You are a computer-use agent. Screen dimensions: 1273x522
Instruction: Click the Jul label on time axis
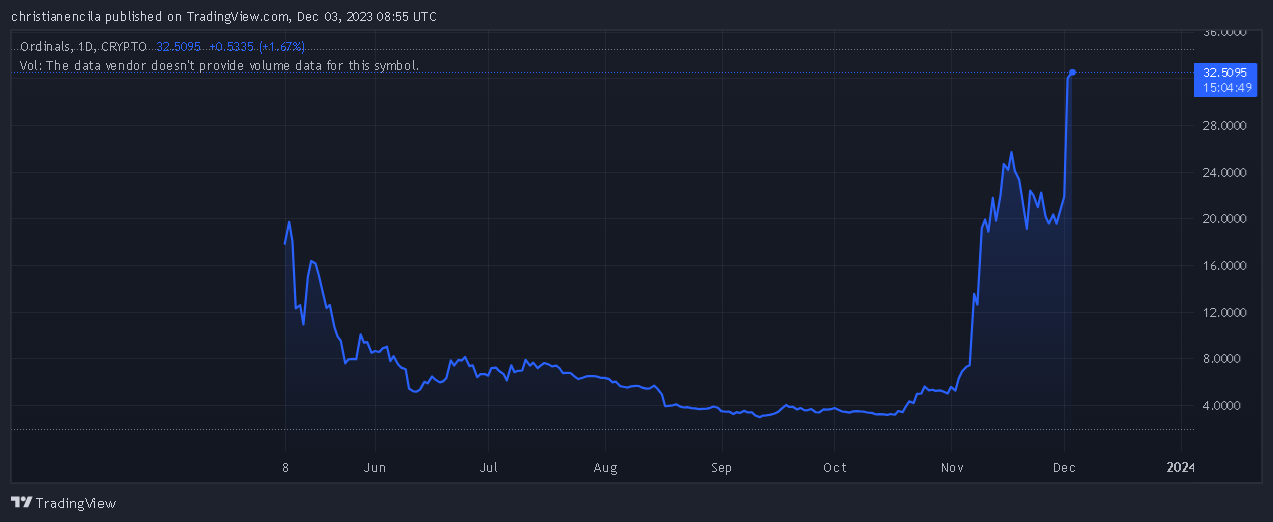(x=489, y=467)
